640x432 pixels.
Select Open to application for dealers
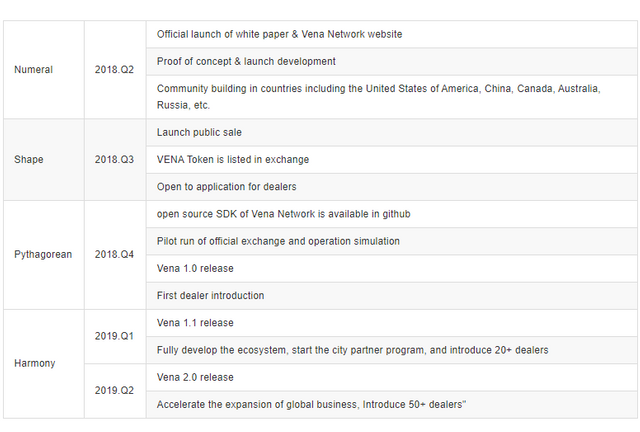(226, 186)
